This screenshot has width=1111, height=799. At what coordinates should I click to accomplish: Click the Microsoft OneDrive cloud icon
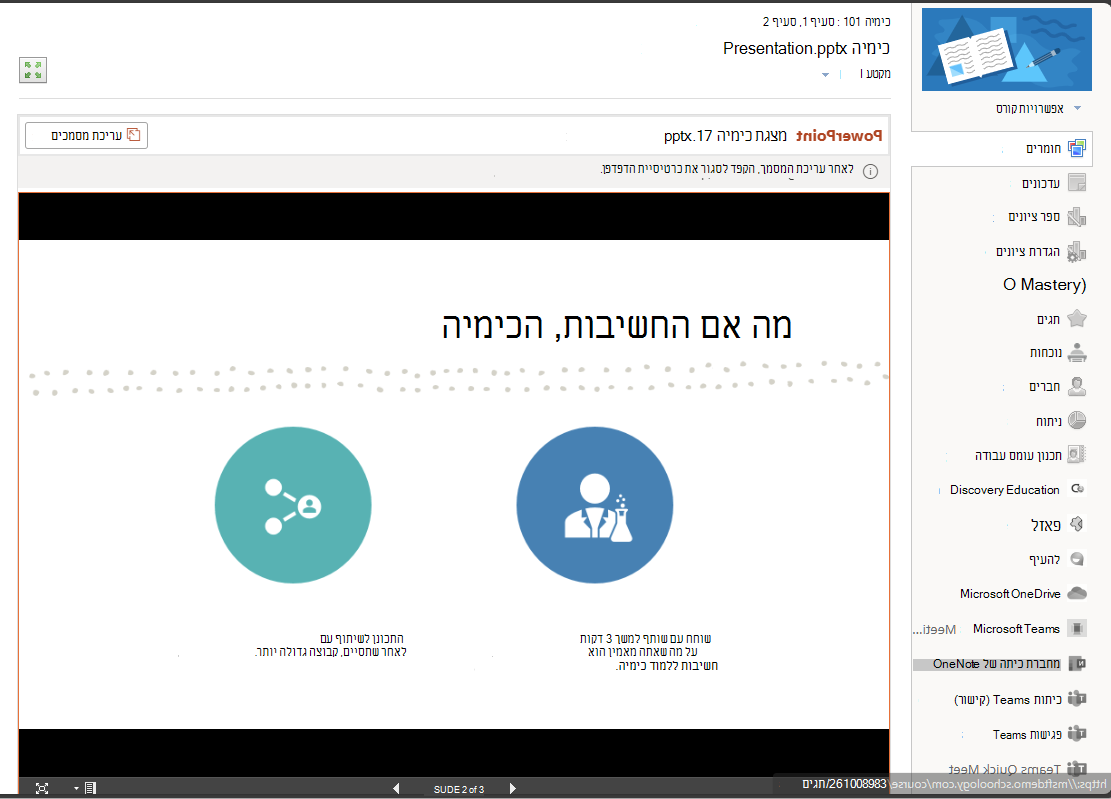(1076, 593)
